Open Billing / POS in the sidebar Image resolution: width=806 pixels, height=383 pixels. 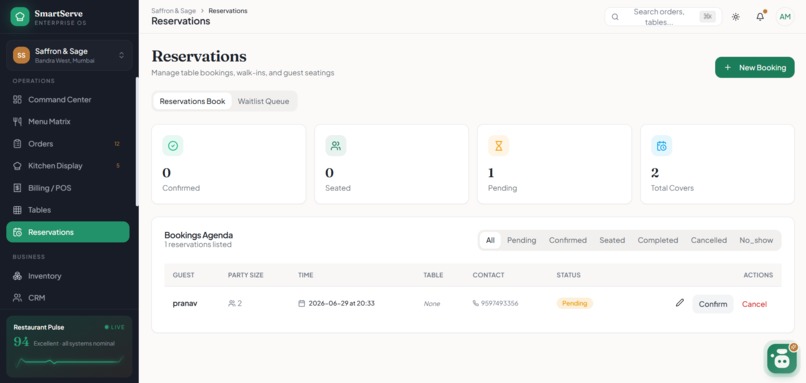tap(68, 188)
